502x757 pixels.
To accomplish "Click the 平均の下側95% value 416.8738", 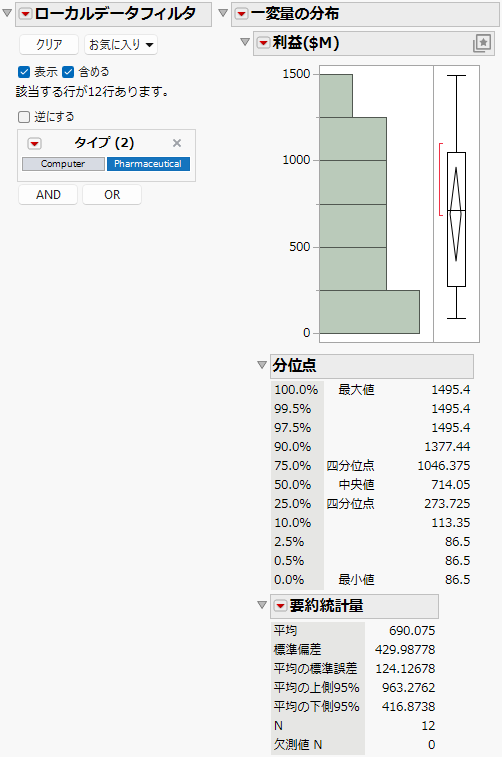I will tap(408, 706).
